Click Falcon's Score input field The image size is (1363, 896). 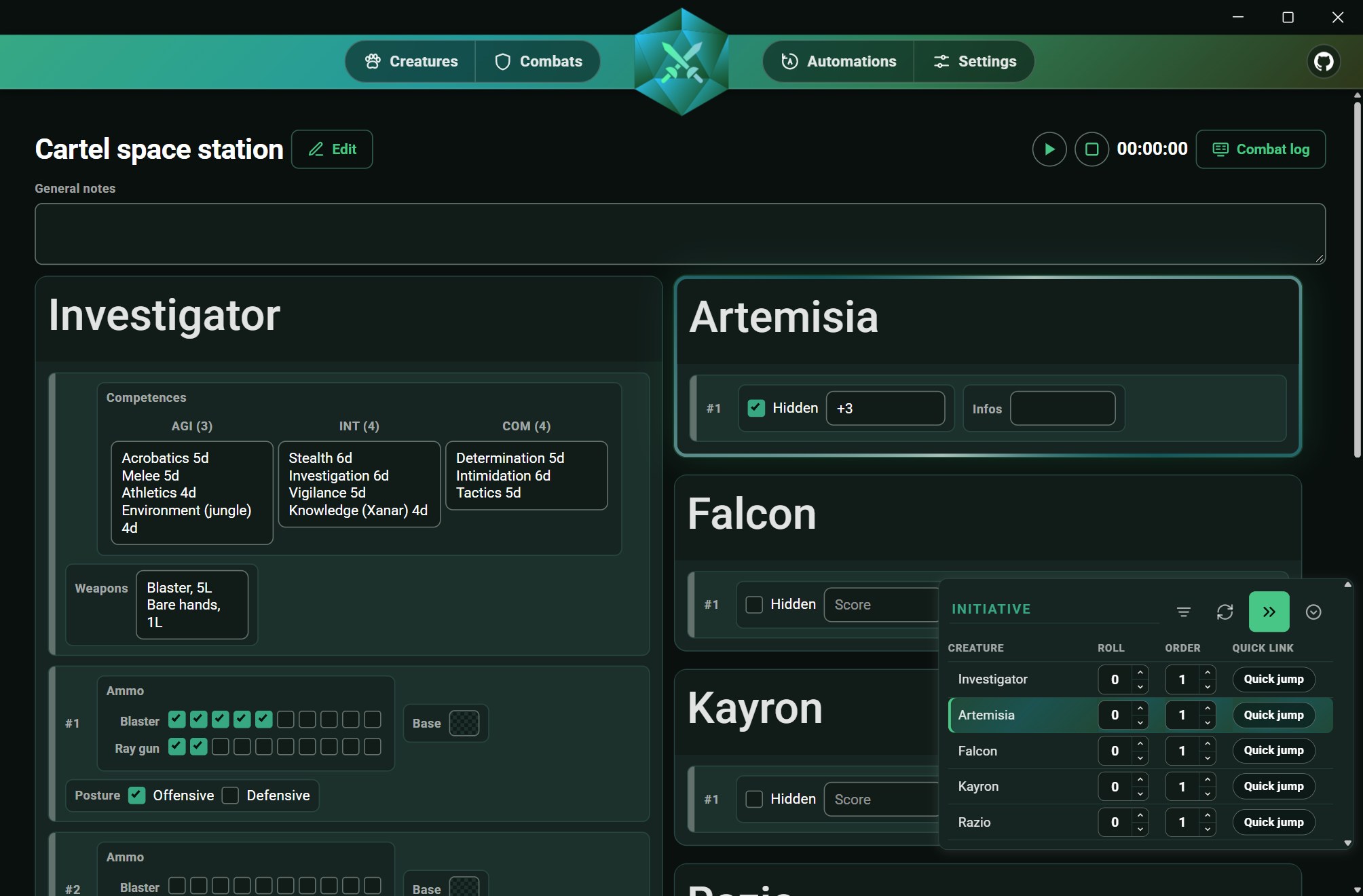pyautogui.click(x=882, y=605)
